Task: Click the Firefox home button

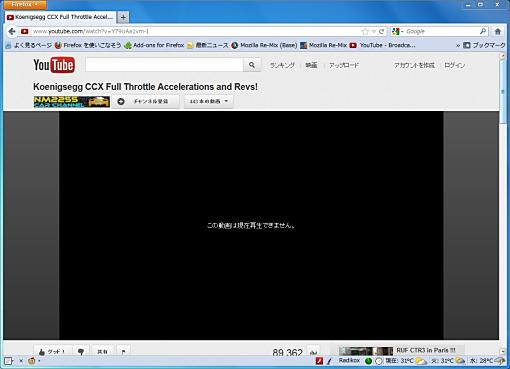Action: coord(498,31)
